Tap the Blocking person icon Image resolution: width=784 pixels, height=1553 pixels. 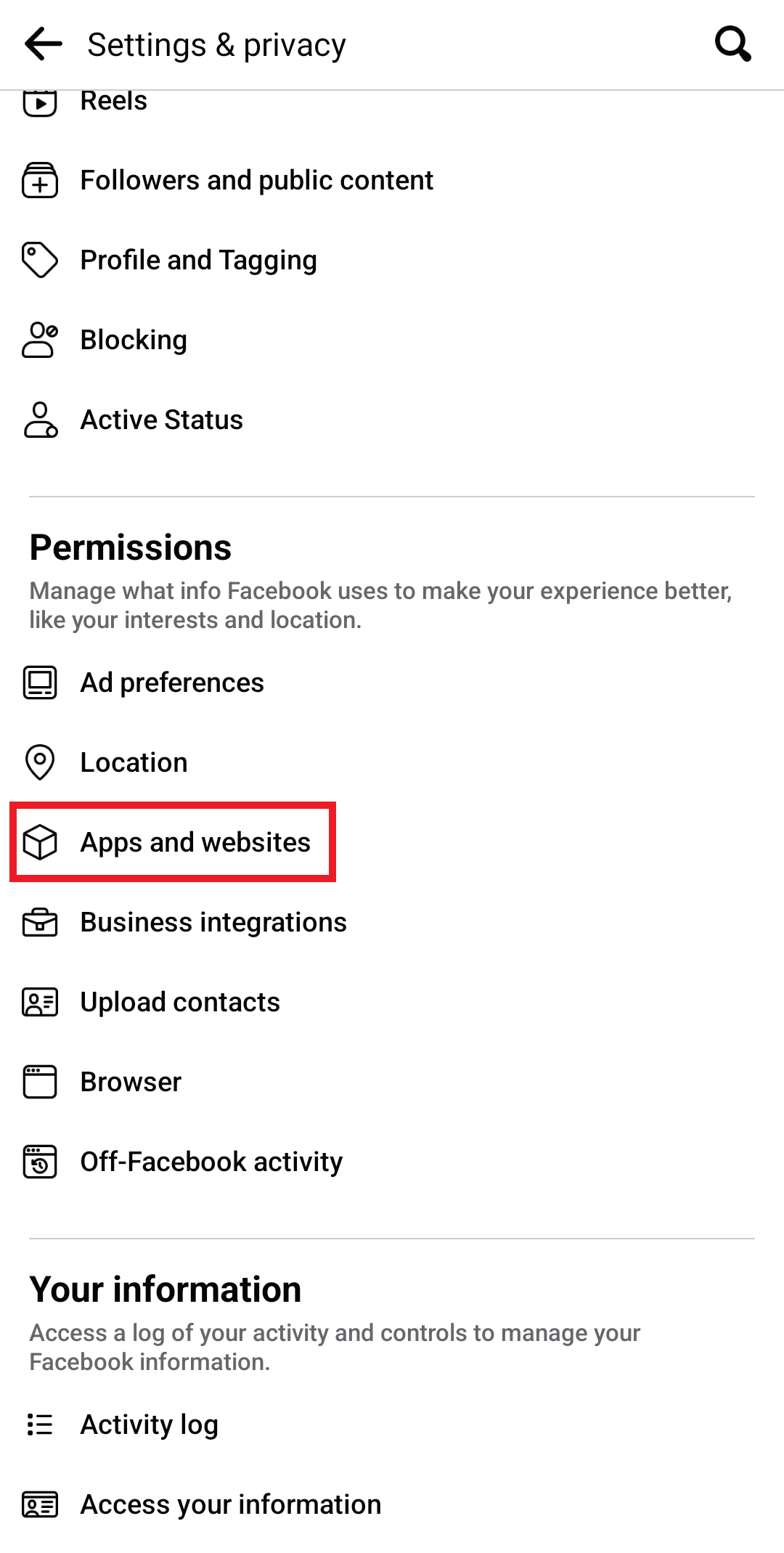pos(40,340)
